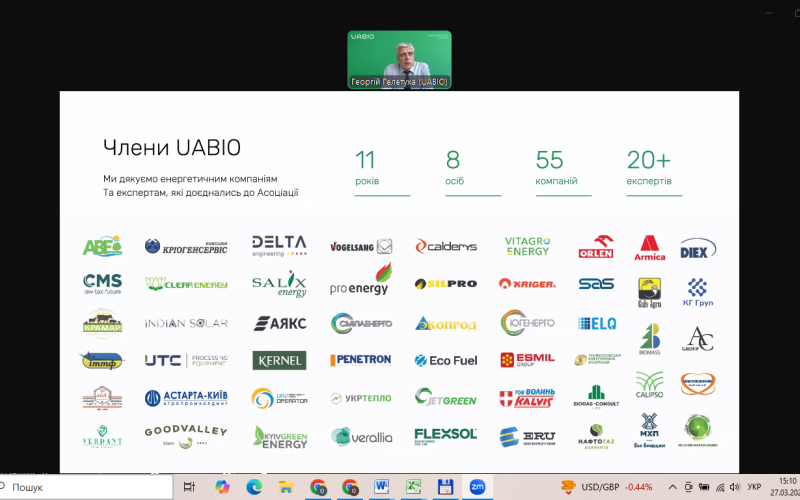Open the floppy-disk icon app in taskbar
The height and width of the screenshot is (500, 800).
click(445, 487)
